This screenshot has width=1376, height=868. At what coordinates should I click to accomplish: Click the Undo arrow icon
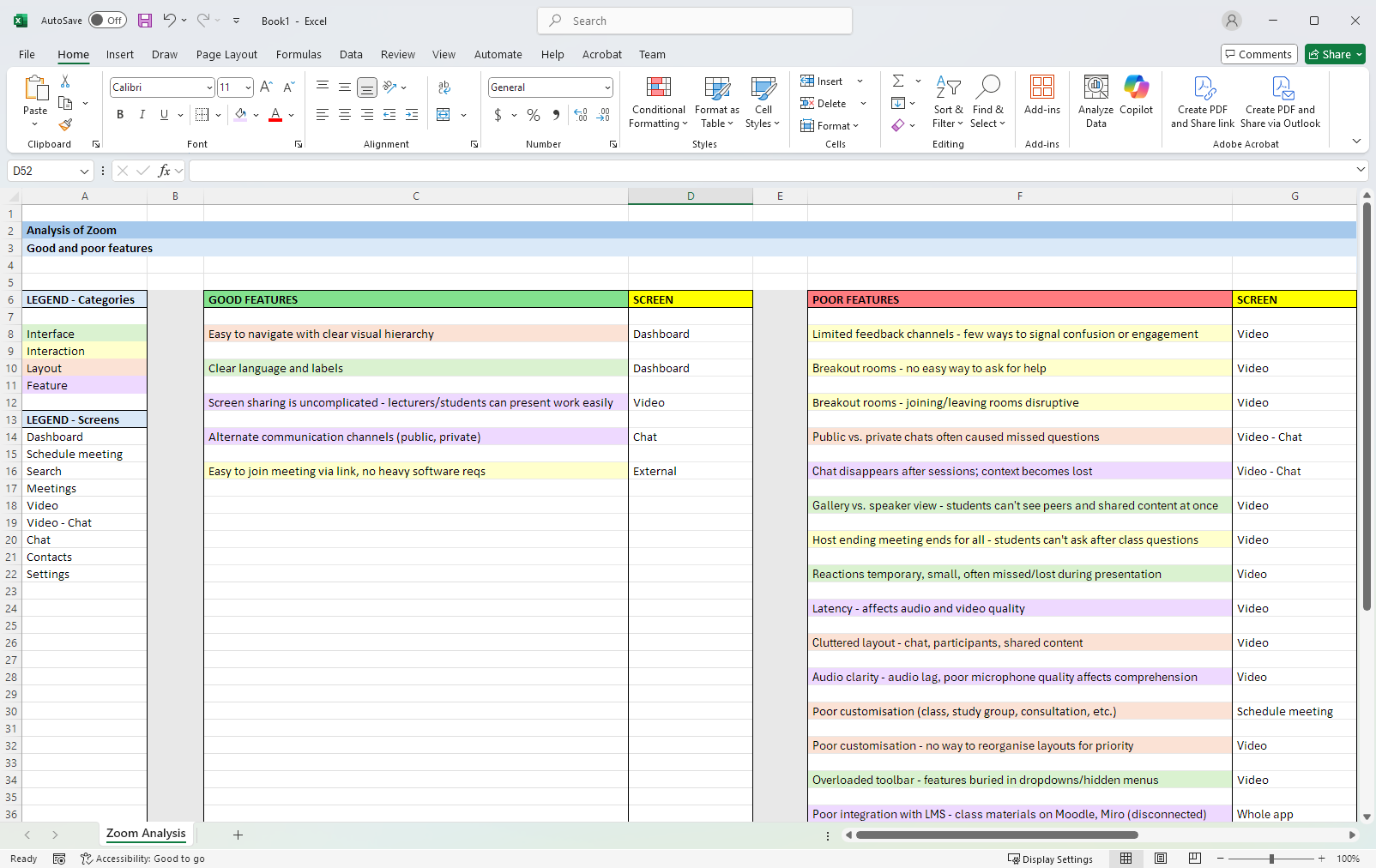click(169, 21)
